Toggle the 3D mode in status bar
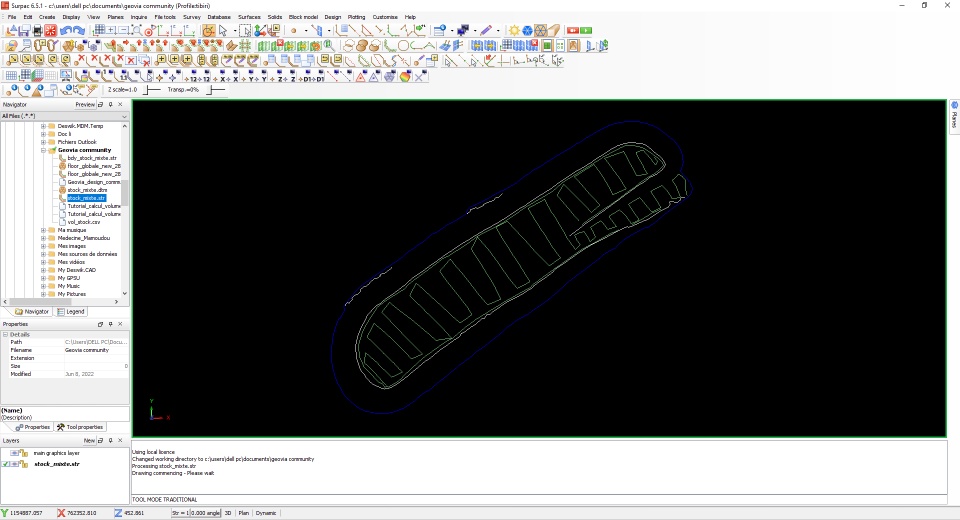Viewport: 960px width, 520px height. 228,513
